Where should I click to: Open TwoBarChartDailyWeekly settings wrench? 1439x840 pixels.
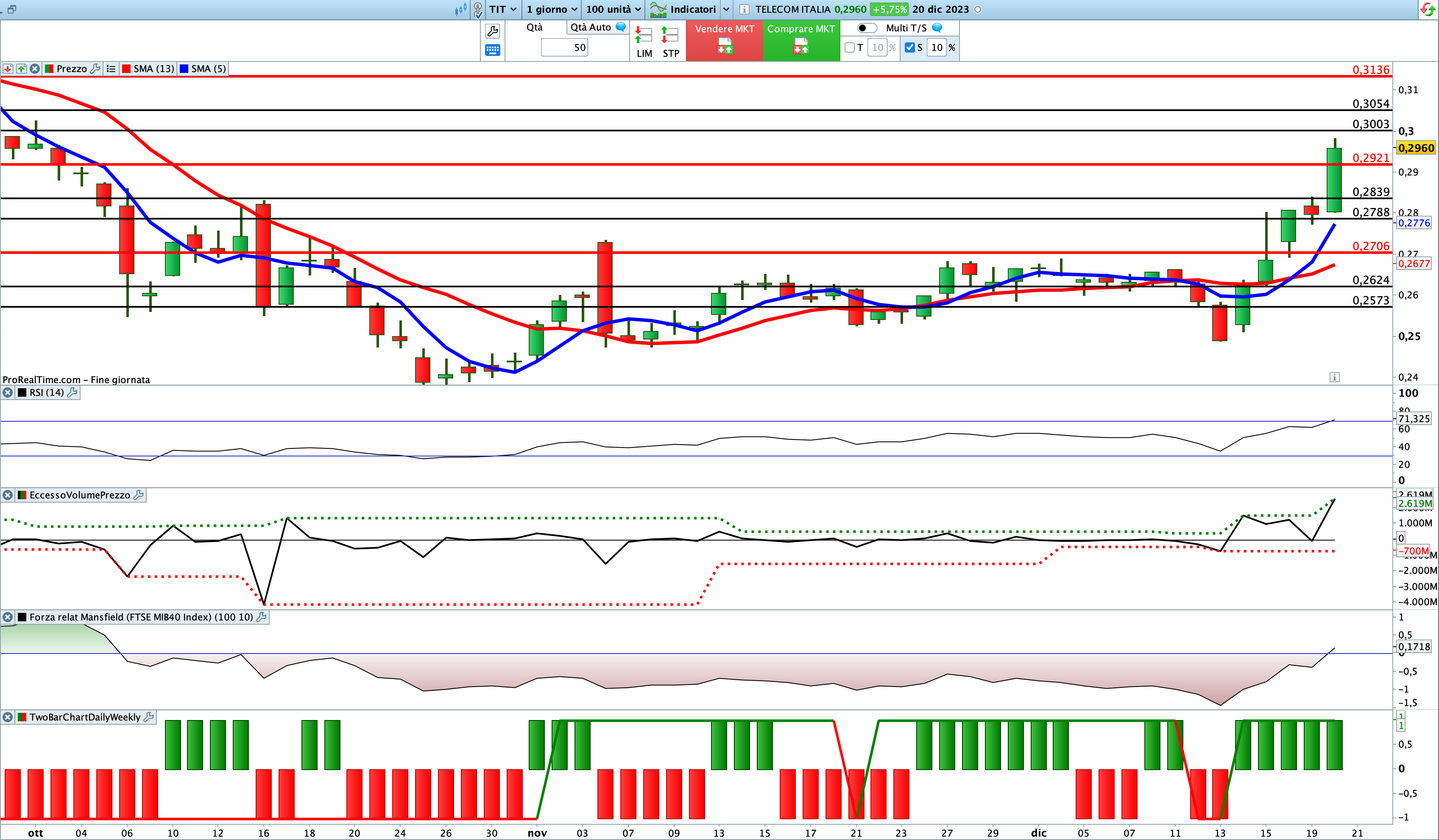pos(148,718)
